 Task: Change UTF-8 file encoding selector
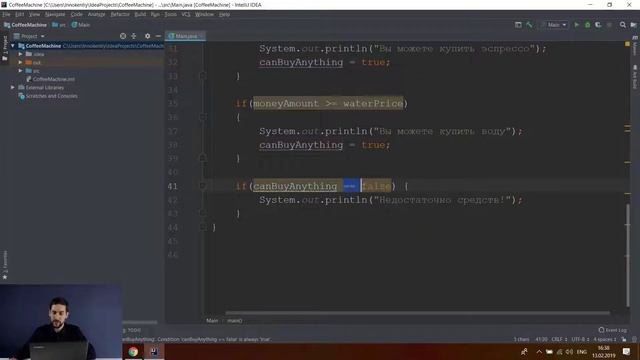pyautogui.click(x=580, y=339)
